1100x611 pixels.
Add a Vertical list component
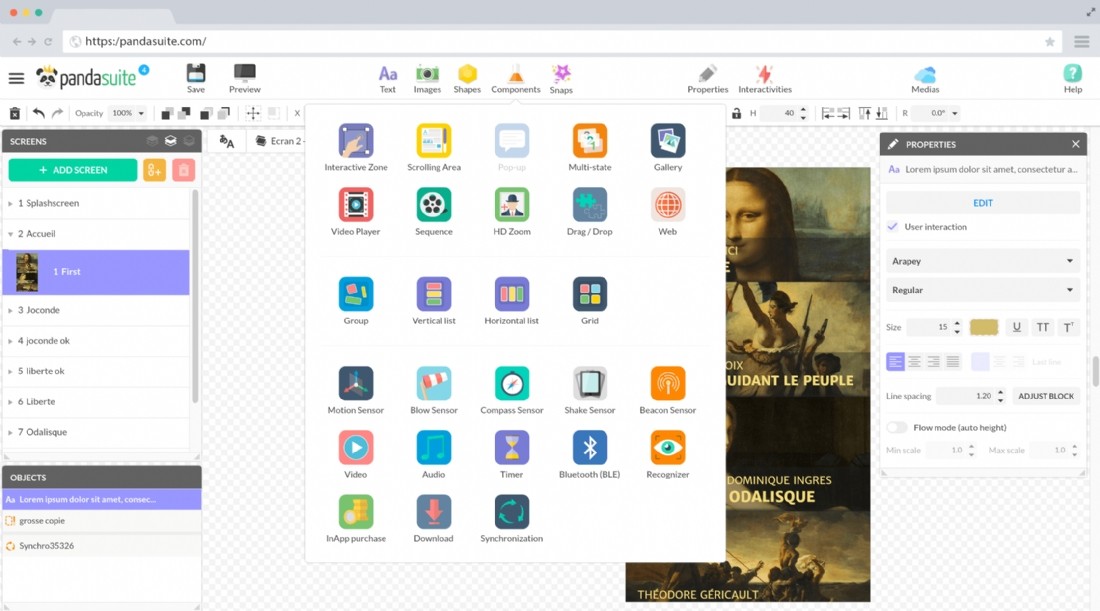(x=434, y=294)
